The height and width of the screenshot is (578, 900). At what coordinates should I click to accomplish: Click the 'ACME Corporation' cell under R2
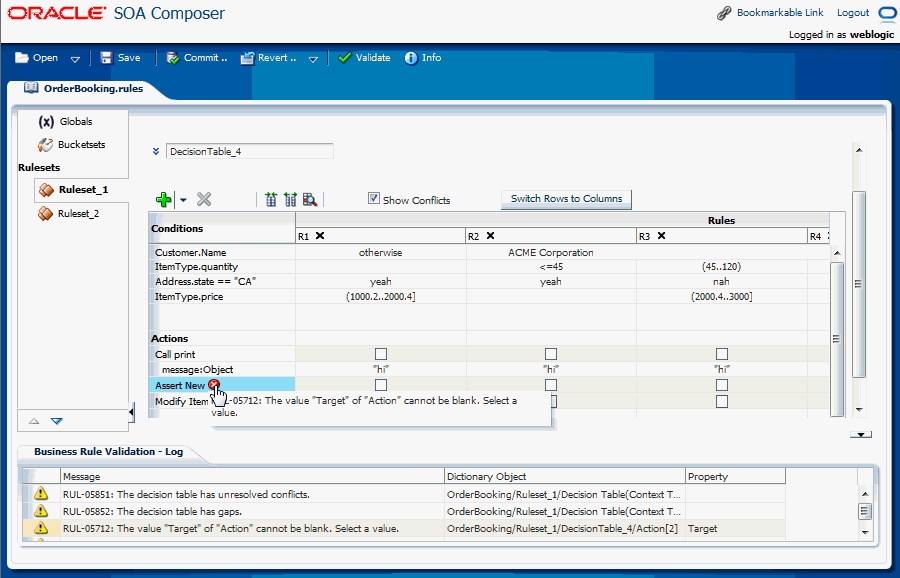[550, 253]
